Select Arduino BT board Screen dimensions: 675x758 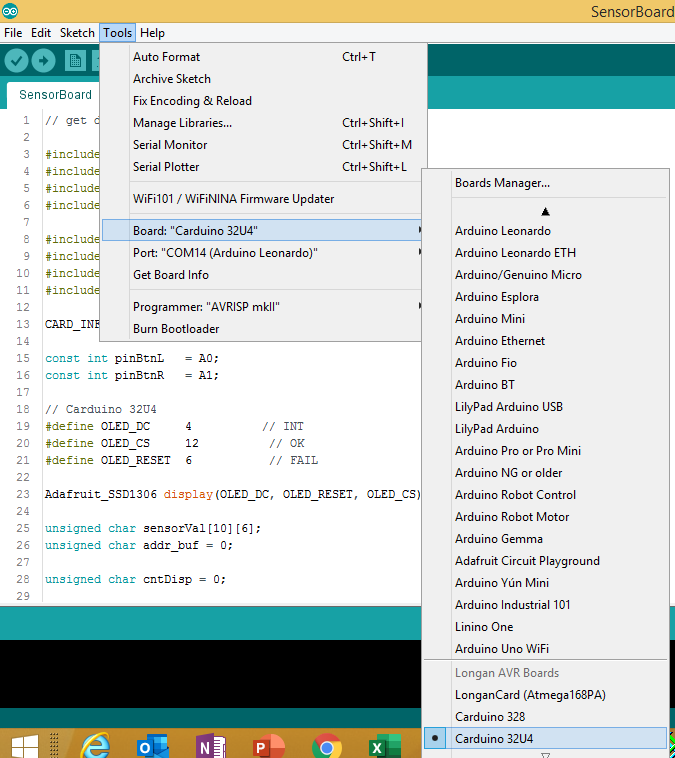[545, 385]
